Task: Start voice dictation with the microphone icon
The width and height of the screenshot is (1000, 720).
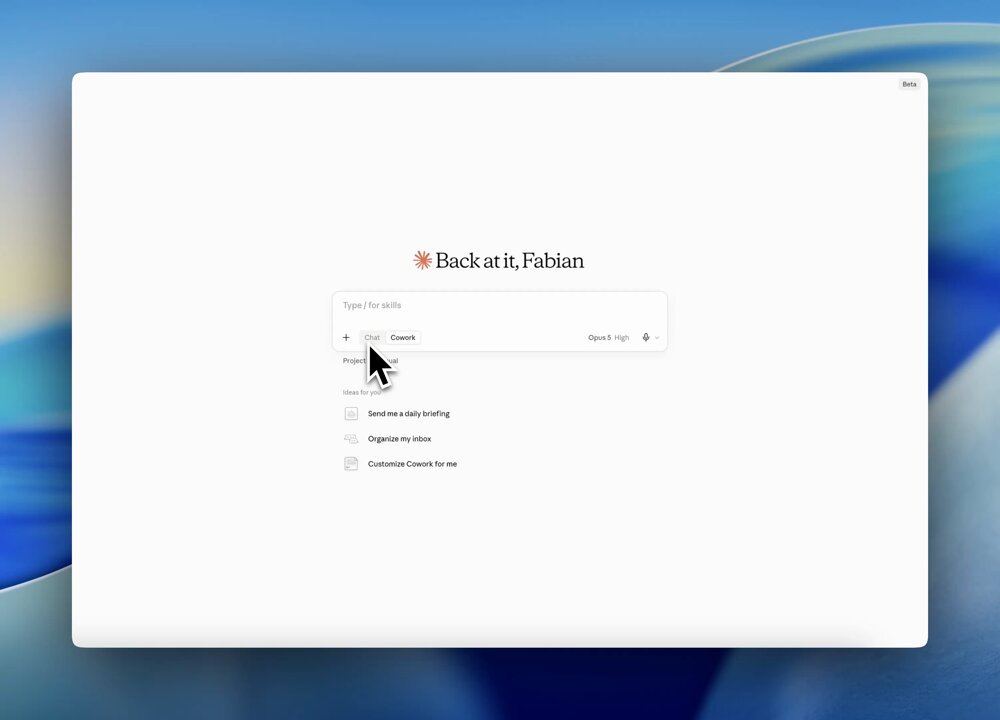Action: (645, 337)
